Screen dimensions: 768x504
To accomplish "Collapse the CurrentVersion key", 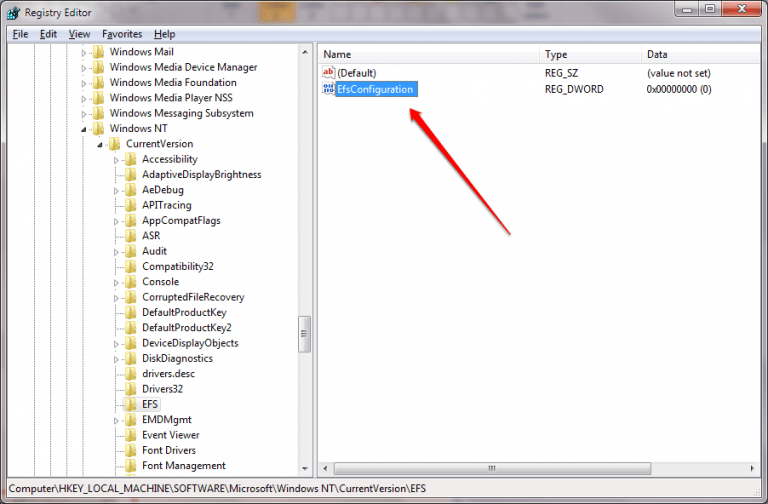I will [x=100, y=144].
